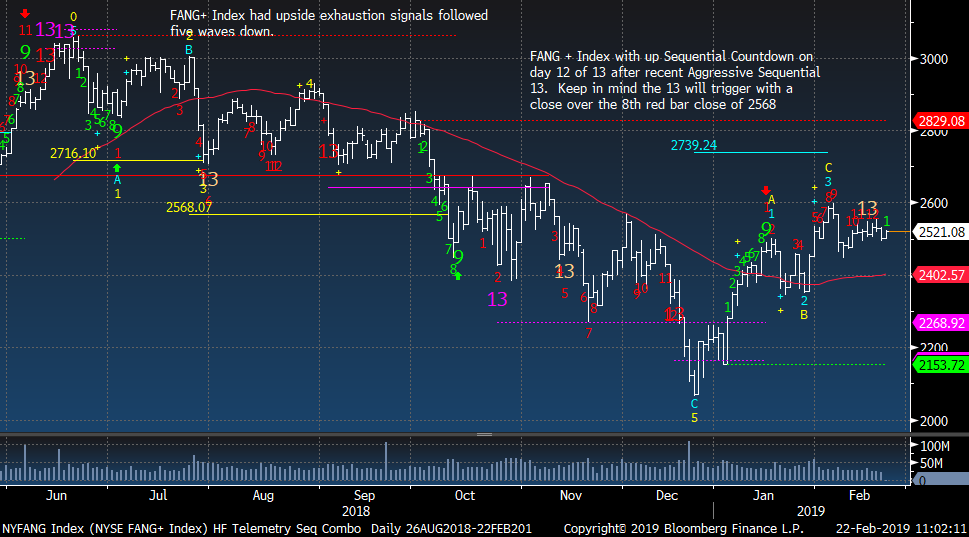Click the 22-Feb-2019 11:02:11 timestamp
This screenshot has height=537, width=969.
pos(901,529)
